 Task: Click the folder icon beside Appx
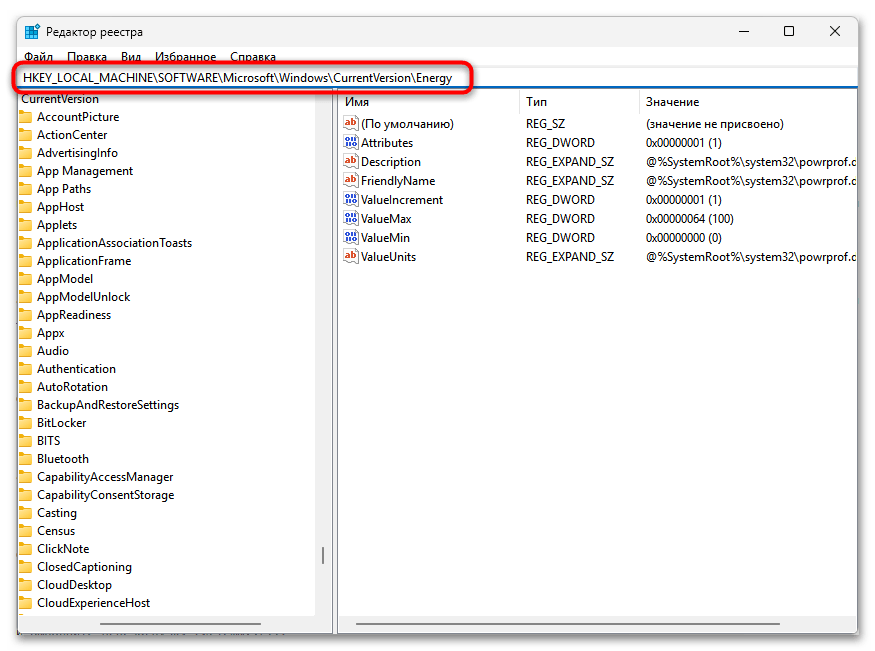pyautogui.click(x=25, y=333)
